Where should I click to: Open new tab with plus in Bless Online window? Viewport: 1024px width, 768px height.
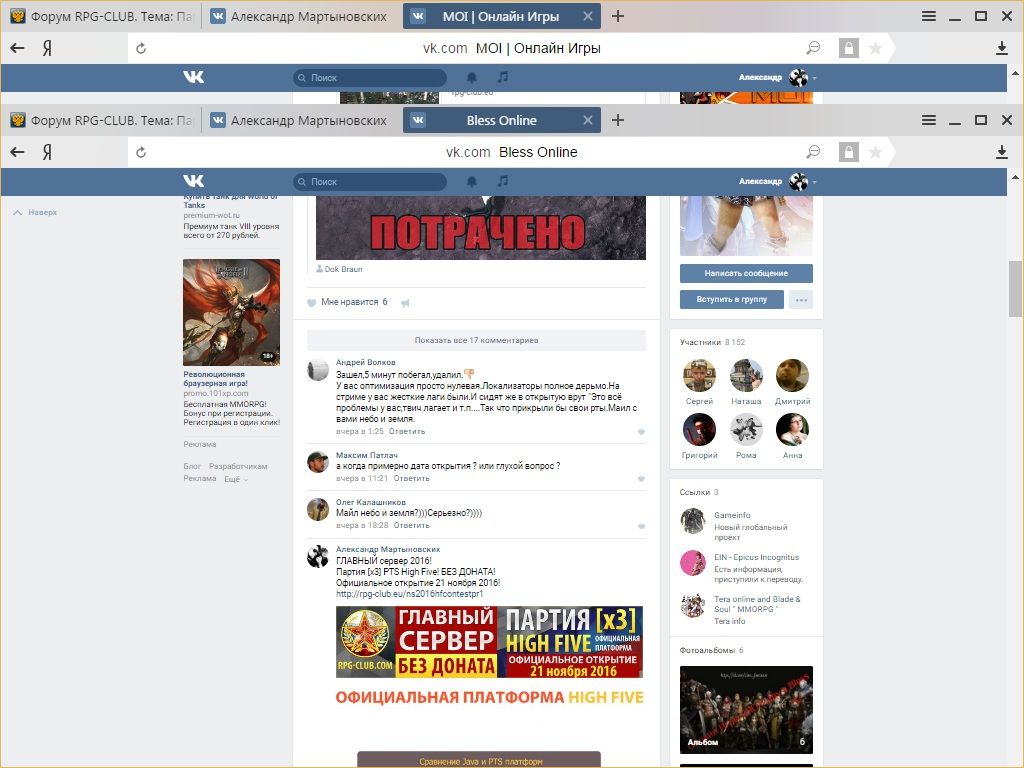[x=618, y=120]
